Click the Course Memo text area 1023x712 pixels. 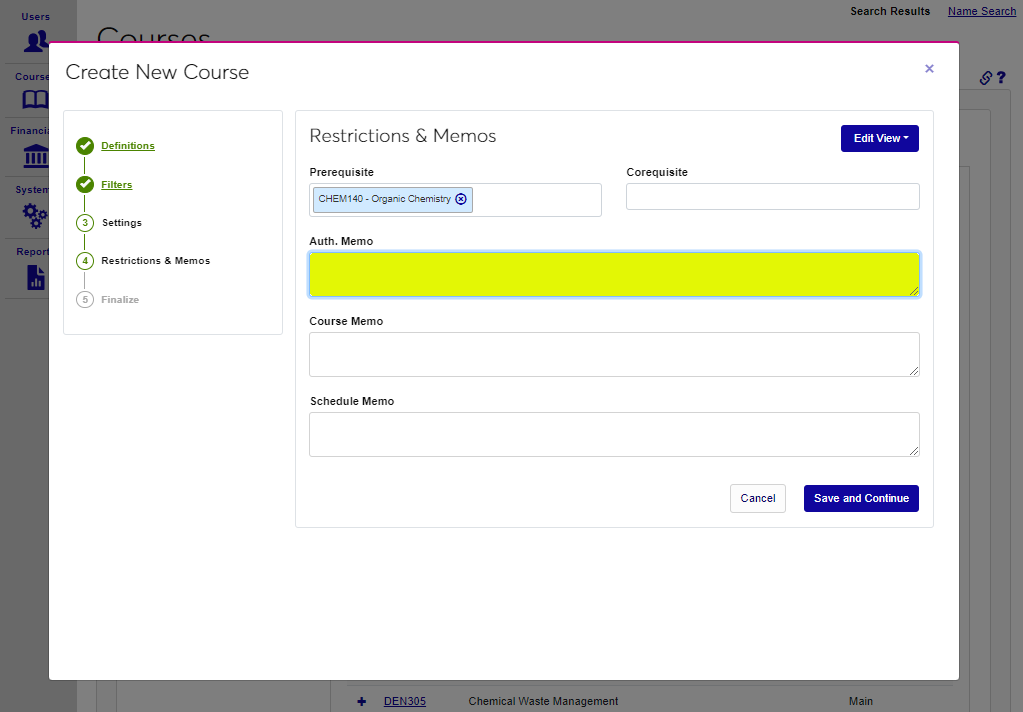613,354
